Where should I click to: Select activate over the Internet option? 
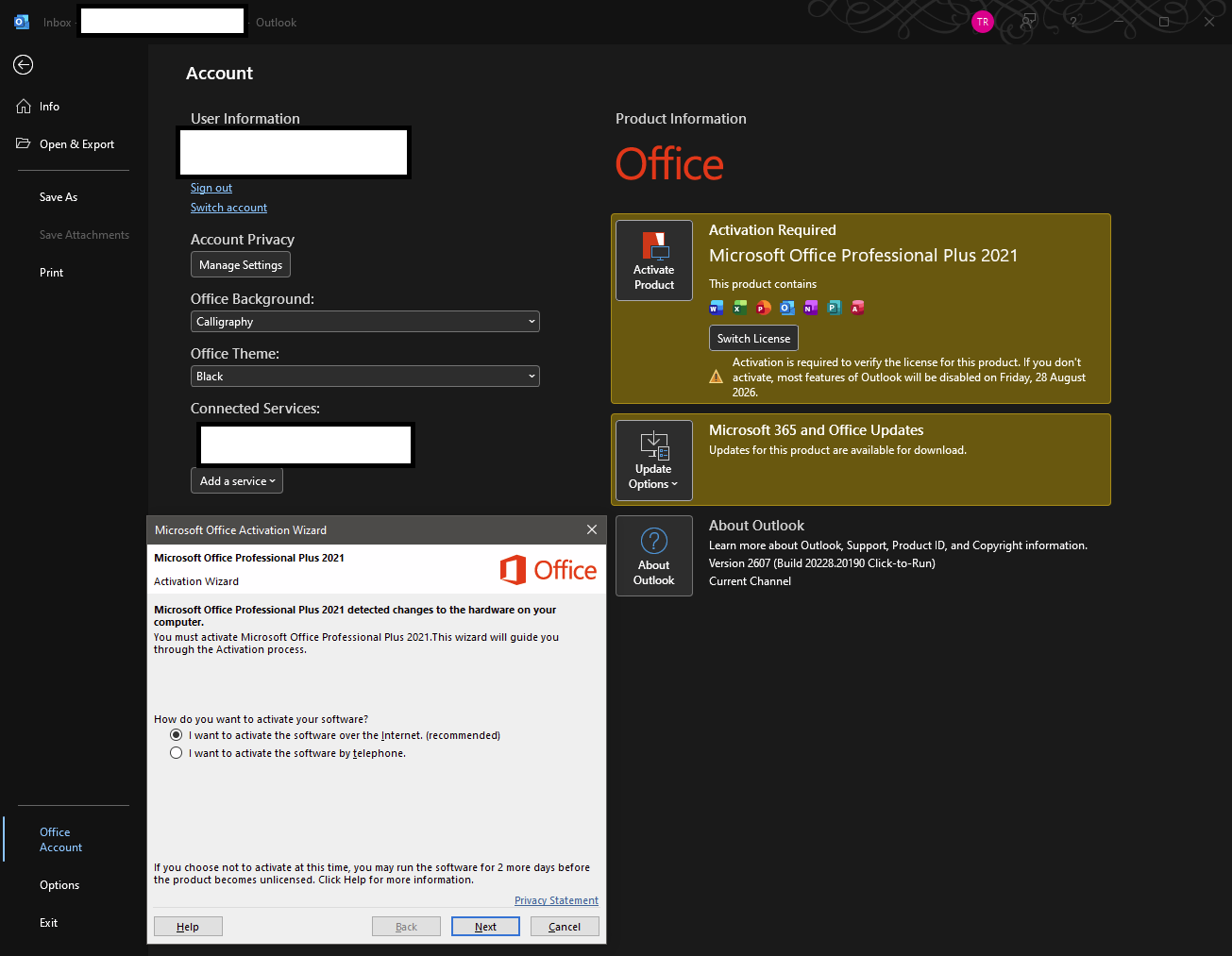[x=176, y=735]
